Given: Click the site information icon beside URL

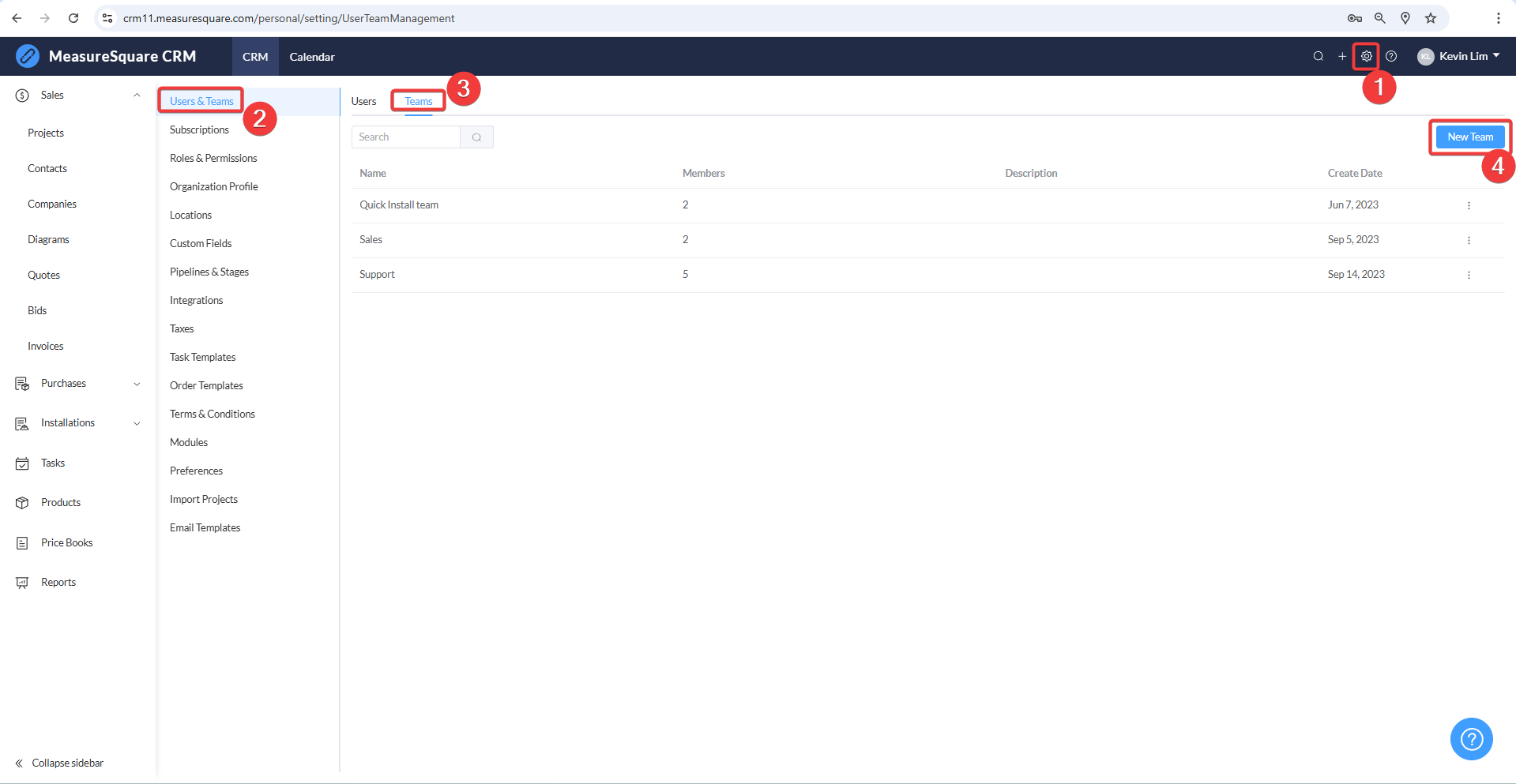Looking at the screenshot, I should [107, 18].
